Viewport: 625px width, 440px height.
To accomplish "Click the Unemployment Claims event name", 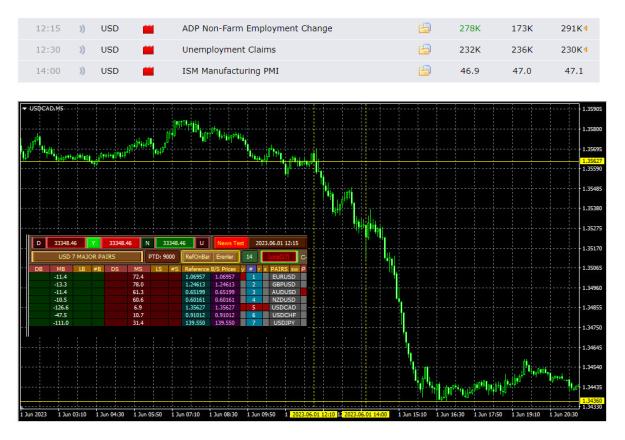I will (x=229, y=50).
